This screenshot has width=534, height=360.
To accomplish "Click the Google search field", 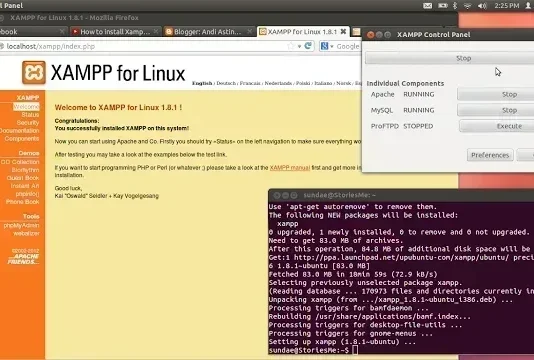I will tap(348, 46).
